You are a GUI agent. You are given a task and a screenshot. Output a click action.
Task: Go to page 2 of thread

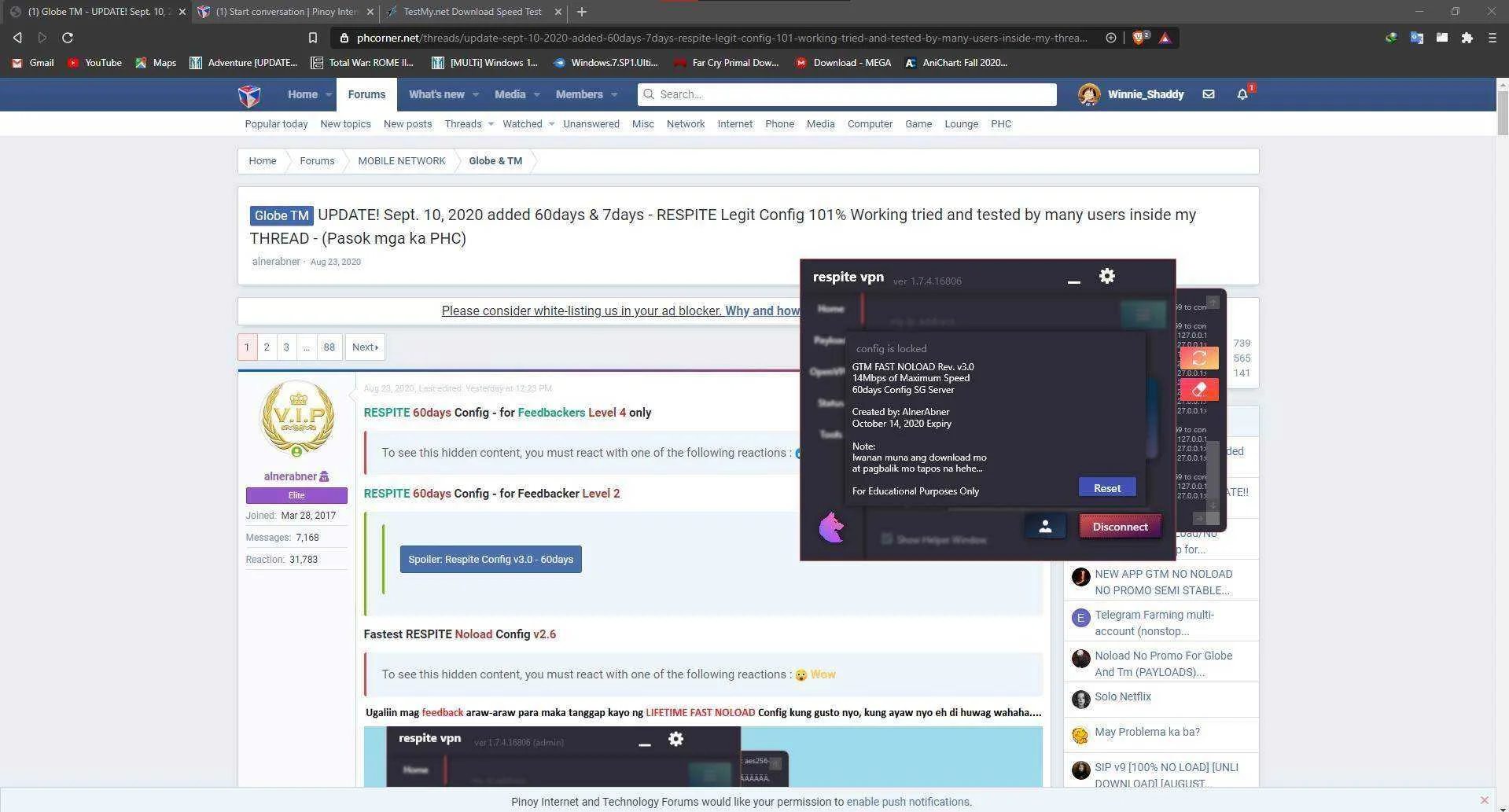point(267,347)
